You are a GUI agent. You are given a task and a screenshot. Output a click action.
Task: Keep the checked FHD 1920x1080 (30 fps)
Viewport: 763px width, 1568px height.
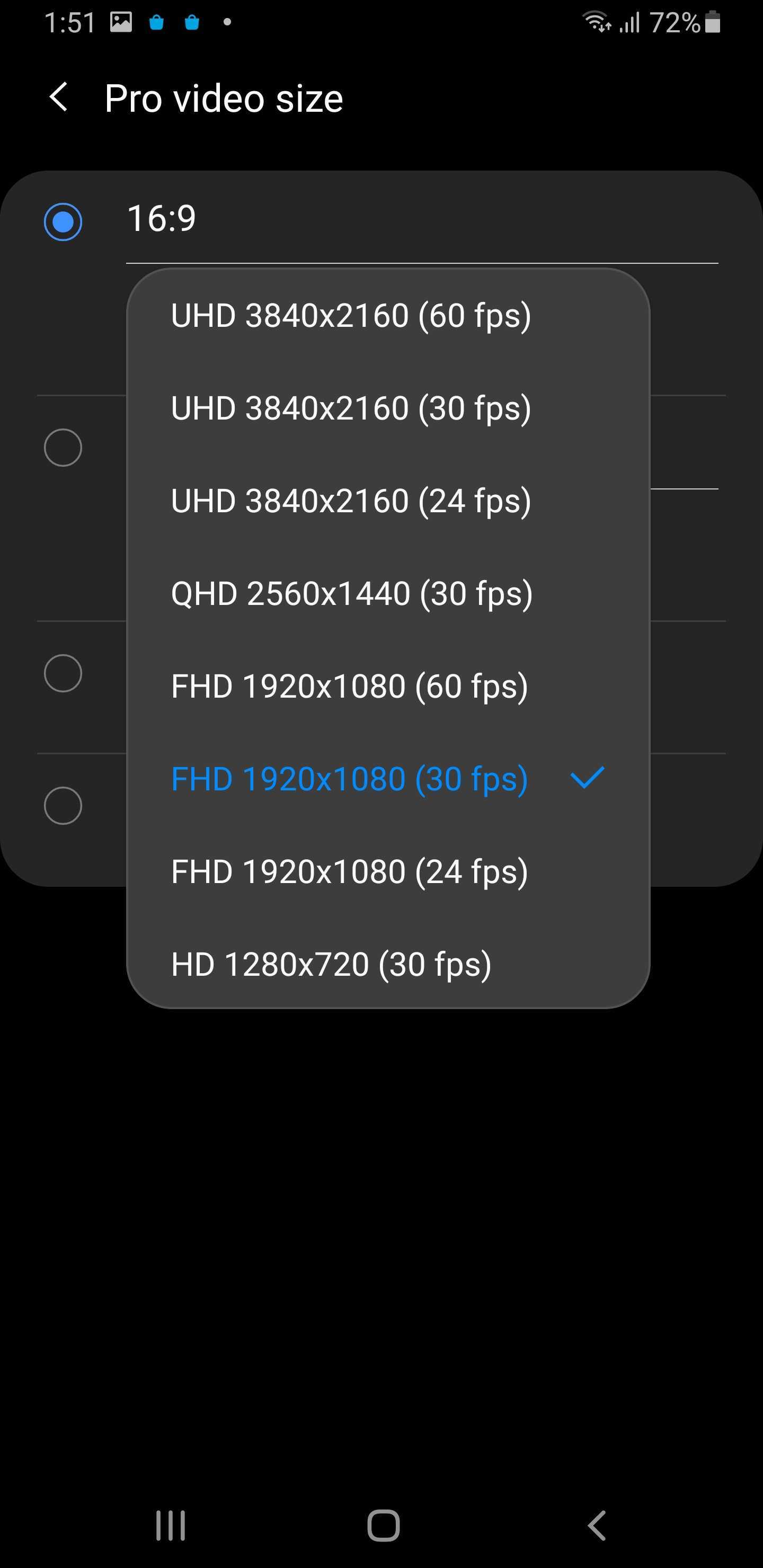(350, 779)
